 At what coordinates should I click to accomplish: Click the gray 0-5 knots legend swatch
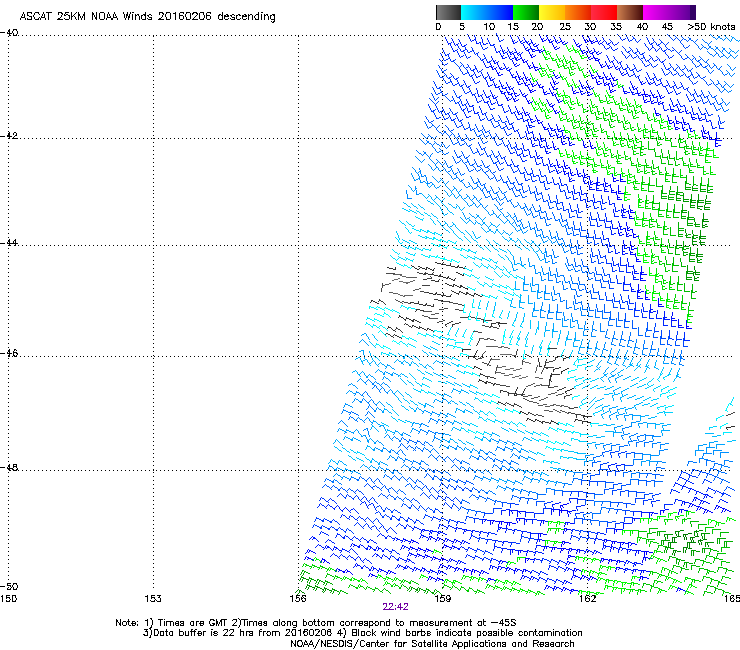coord(448,12)
